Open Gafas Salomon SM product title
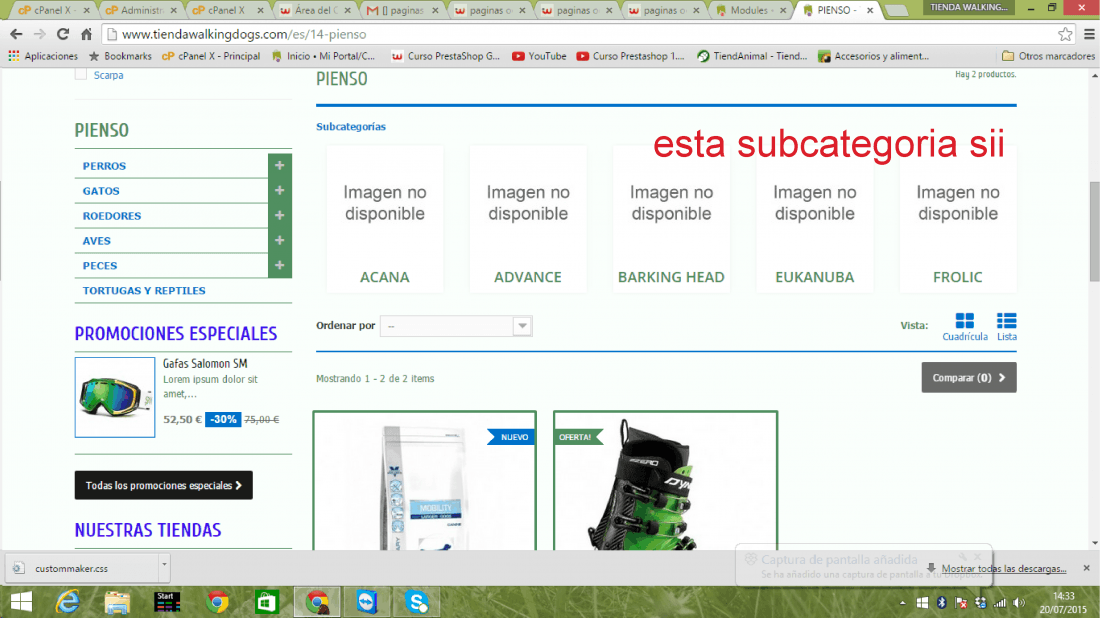The height and width of the screenshot is (618, 1100). (x=205, y=363)
